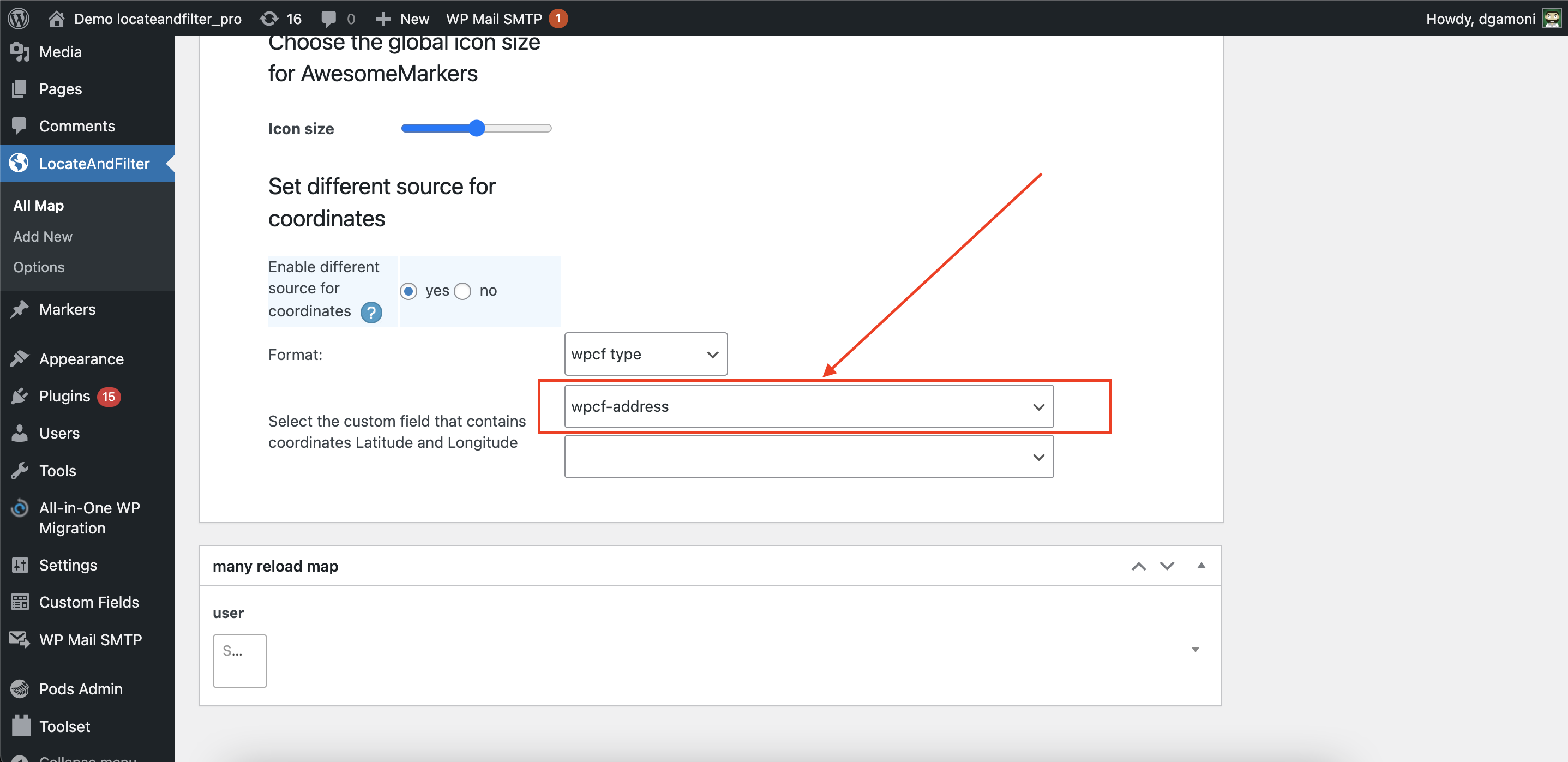1568x762 pixels.
Task: Open Plugins from the sidebar
Action: [64, 396]
